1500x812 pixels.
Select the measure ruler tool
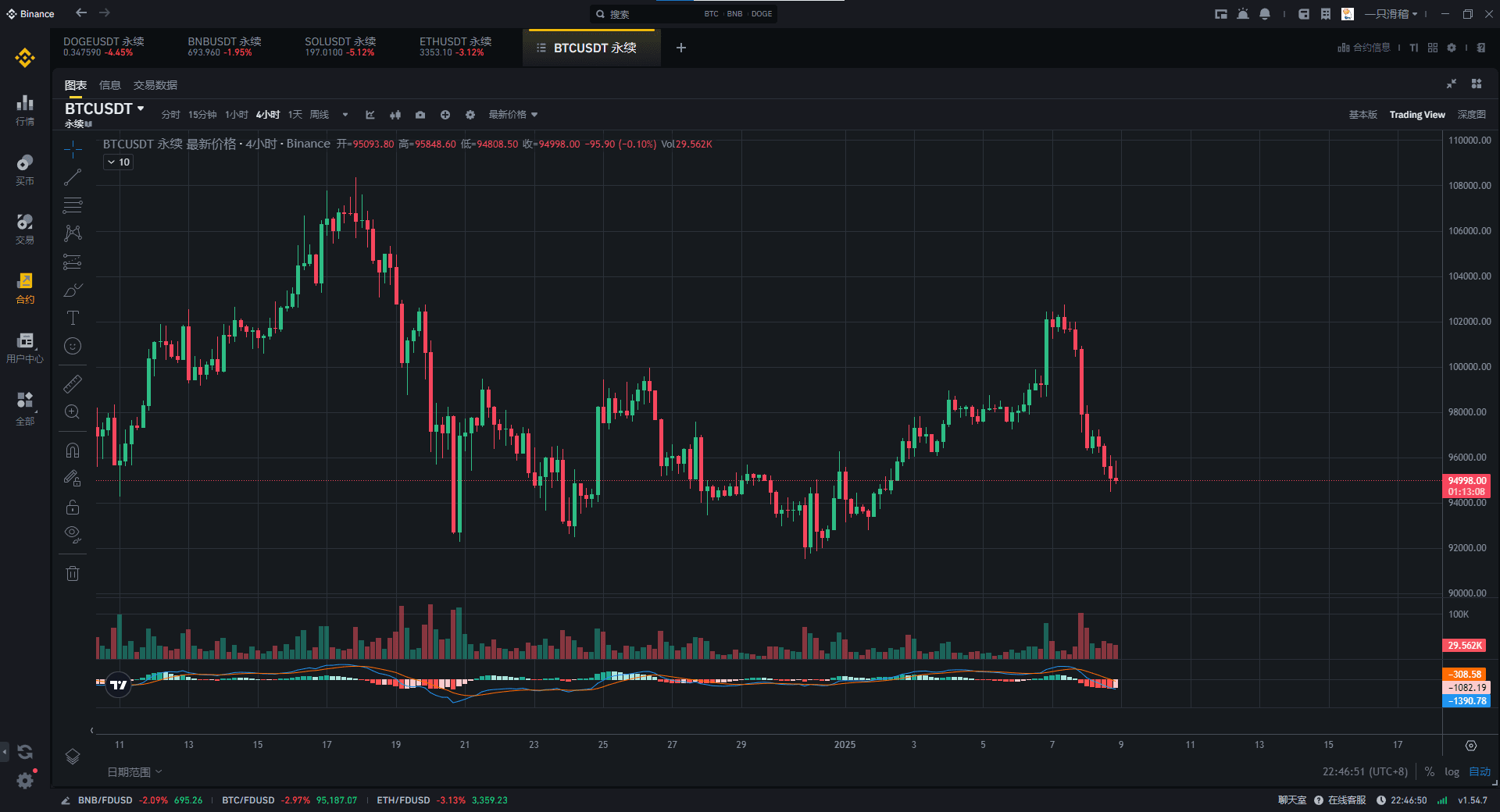(73, 383)
